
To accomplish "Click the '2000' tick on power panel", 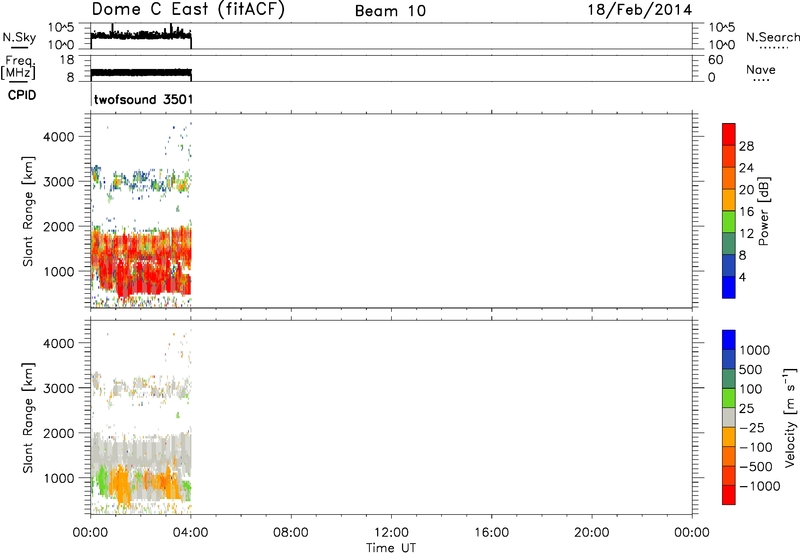I will click(x=59, y=226).
